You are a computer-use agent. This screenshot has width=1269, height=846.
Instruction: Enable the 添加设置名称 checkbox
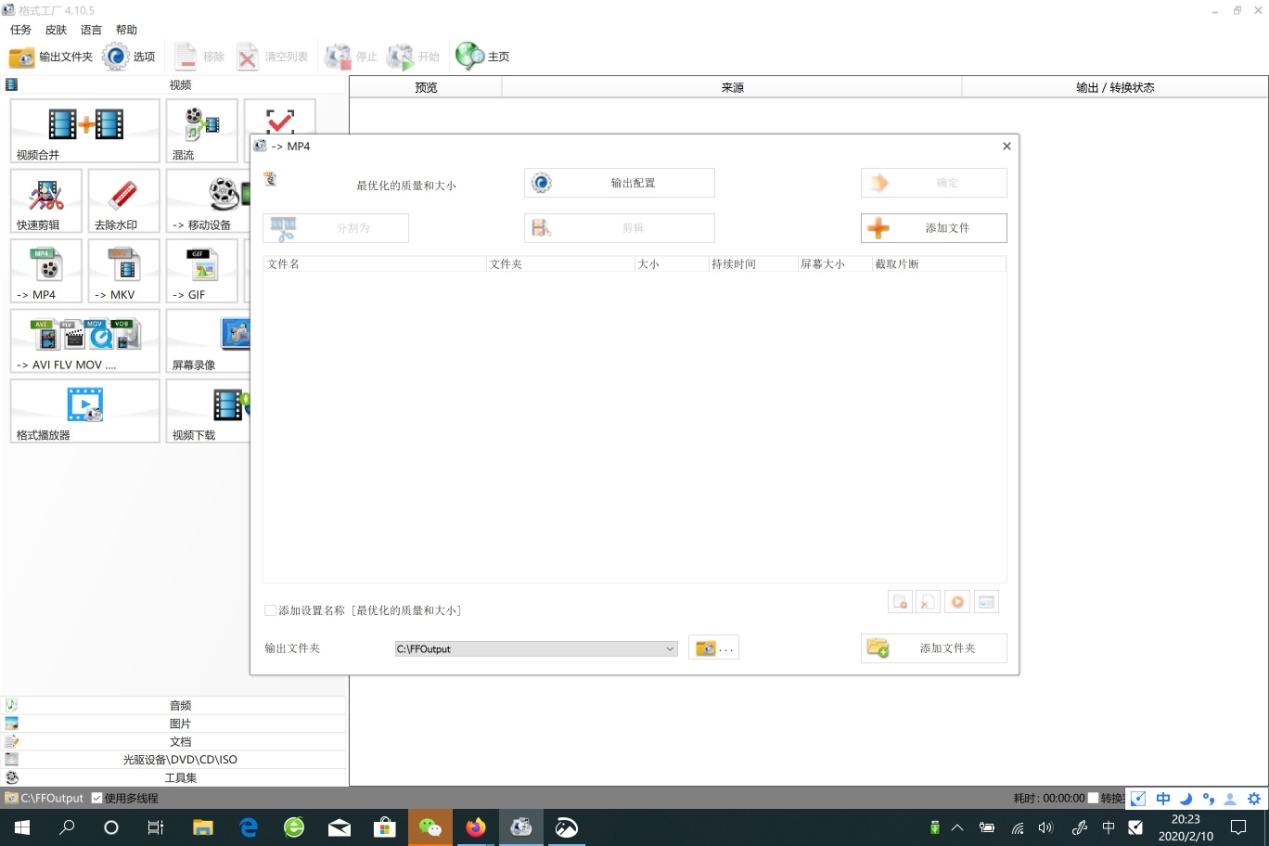point(270,610)
